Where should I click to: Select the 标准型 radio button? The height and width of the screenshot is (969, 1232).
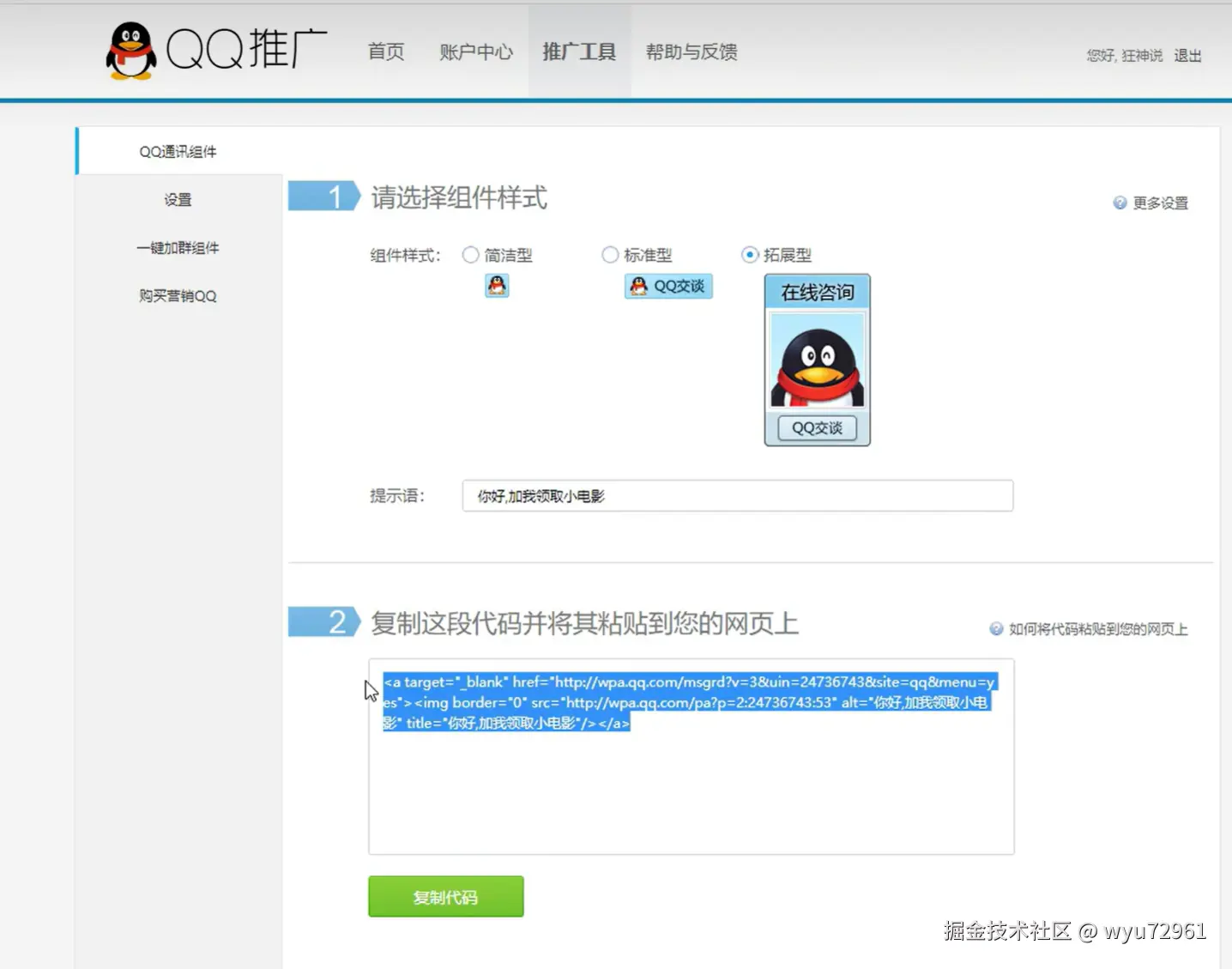pyautogui.click(x=610, y=255)
